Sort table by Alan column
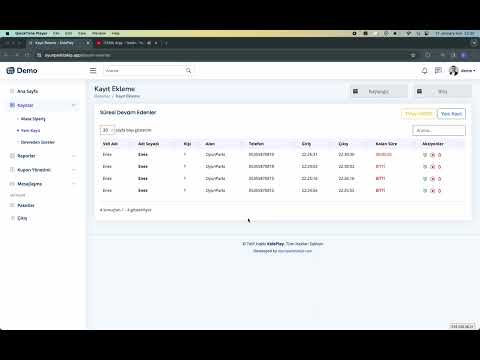This screenshot has height=360, width=480. pos(210,144)
